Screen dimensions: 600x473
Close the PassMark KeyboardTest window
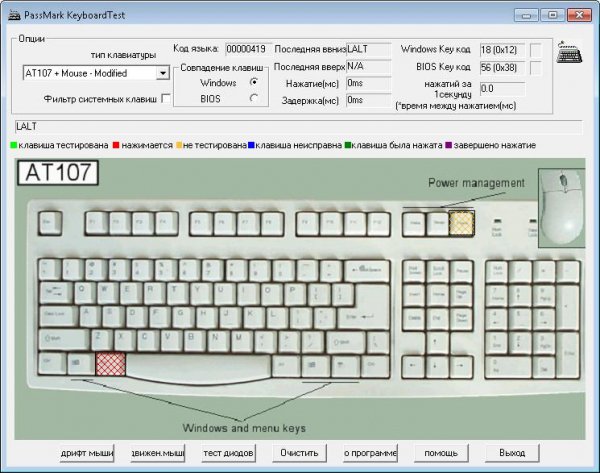tap(579, 15)
